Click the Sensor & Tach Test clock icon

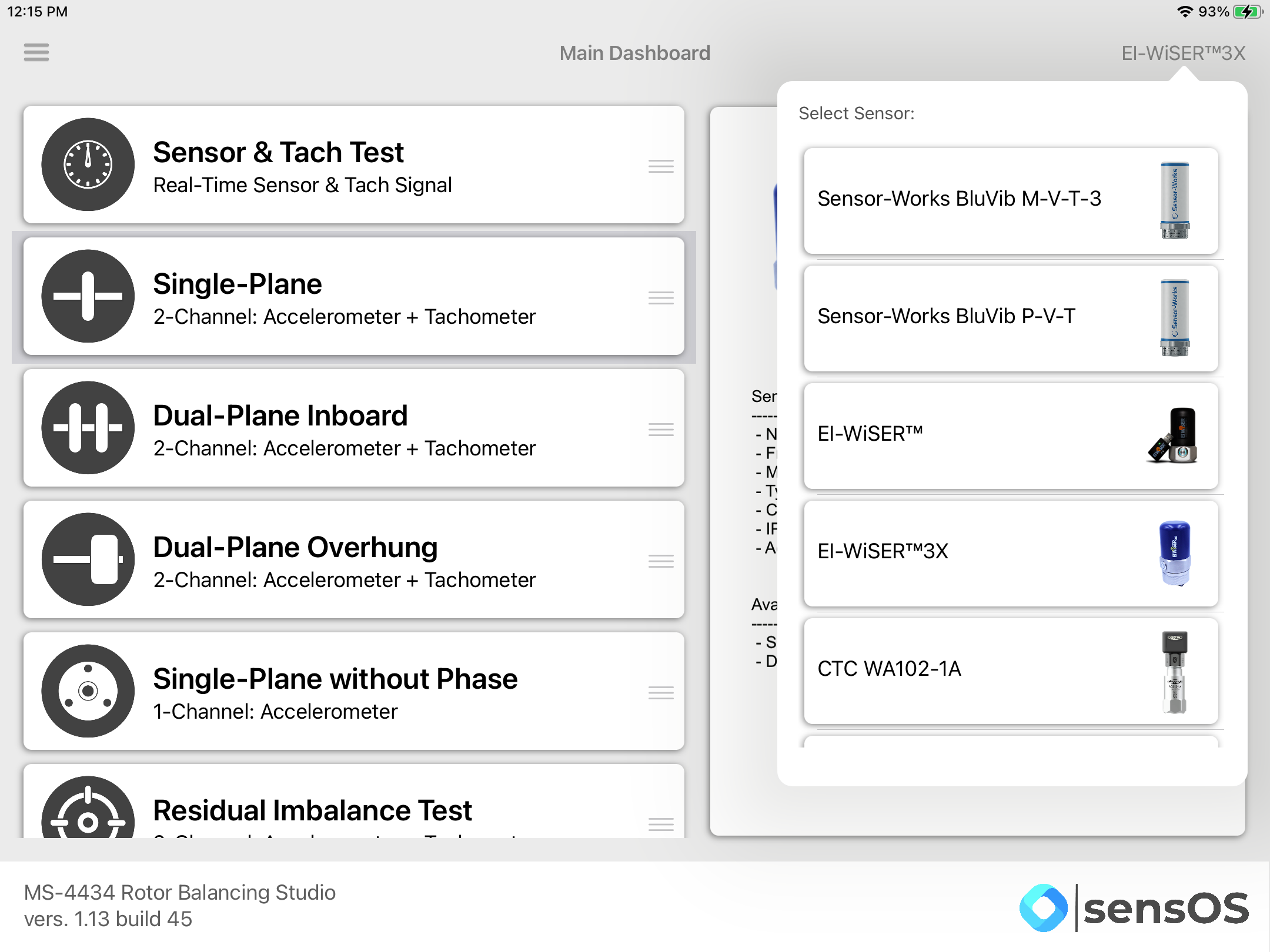click(x=88, y=165)
